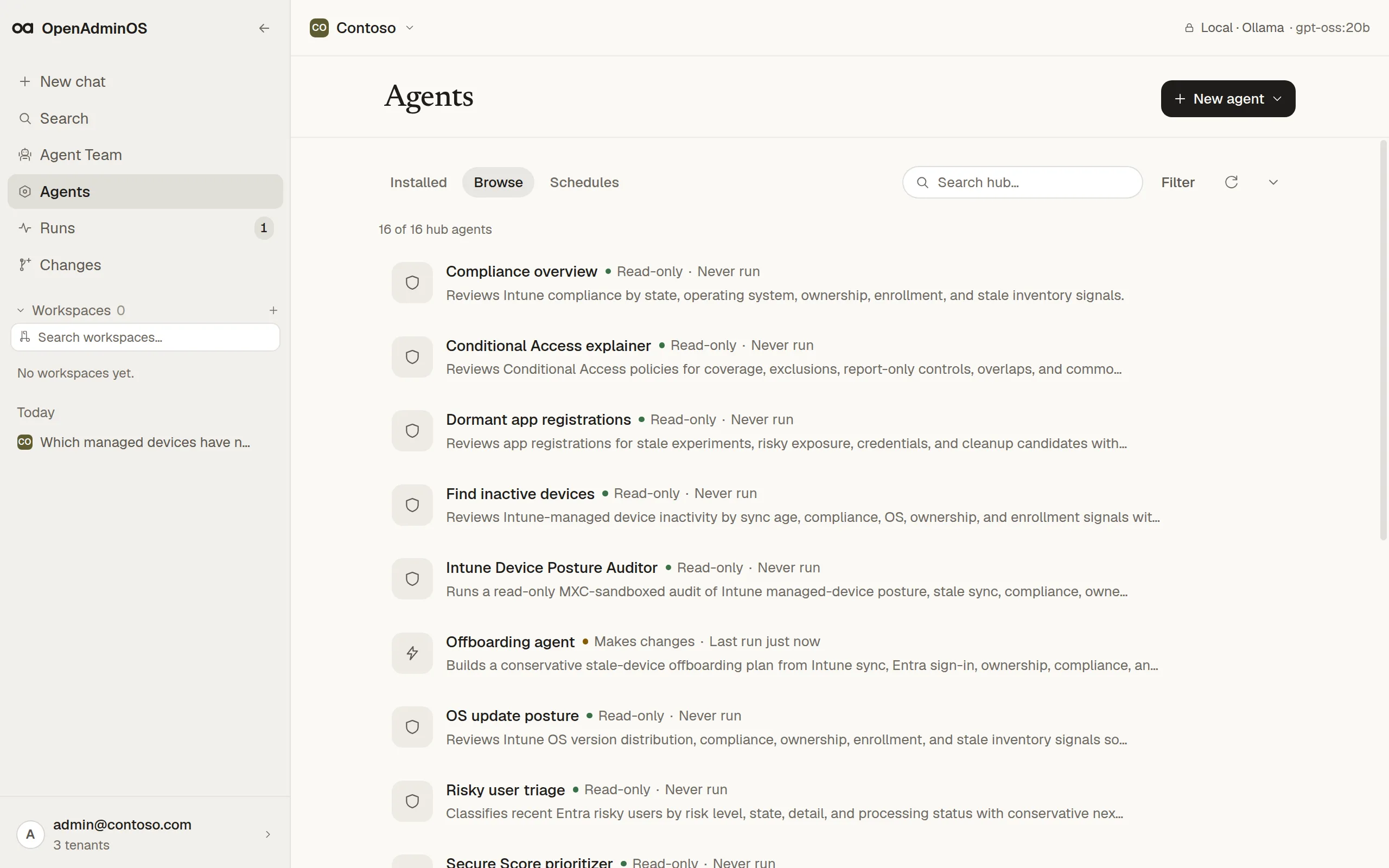Image resolution: width=1389 pixels, height=868 pixels.
Task: Click the Intune Device Posture Auditor shield icon
Action: [x=412, y=579]
